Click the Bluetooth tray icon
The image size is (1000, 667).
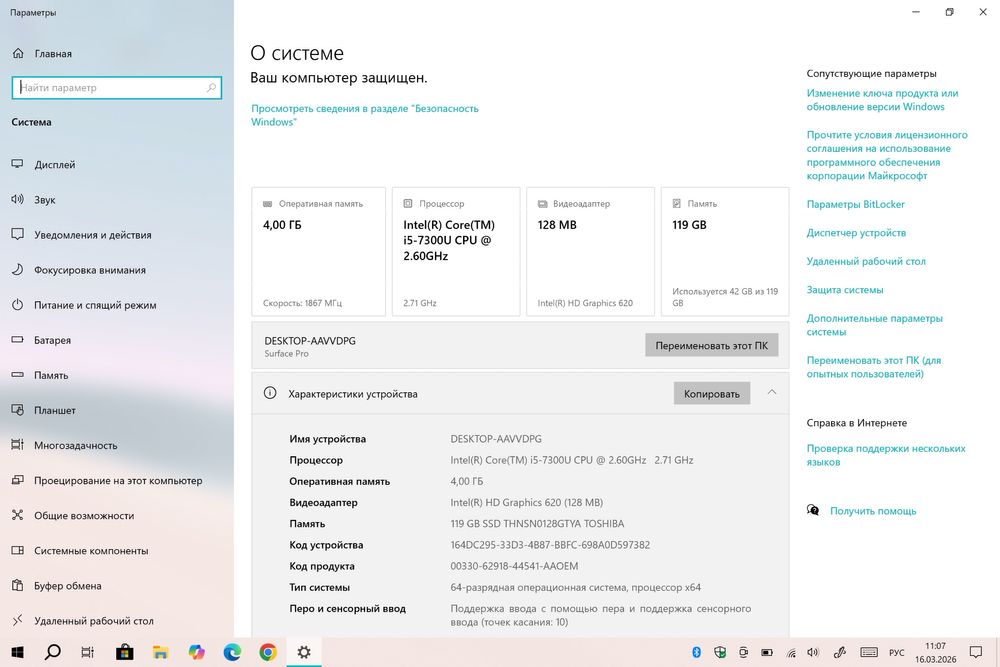[x=696, y=652]
